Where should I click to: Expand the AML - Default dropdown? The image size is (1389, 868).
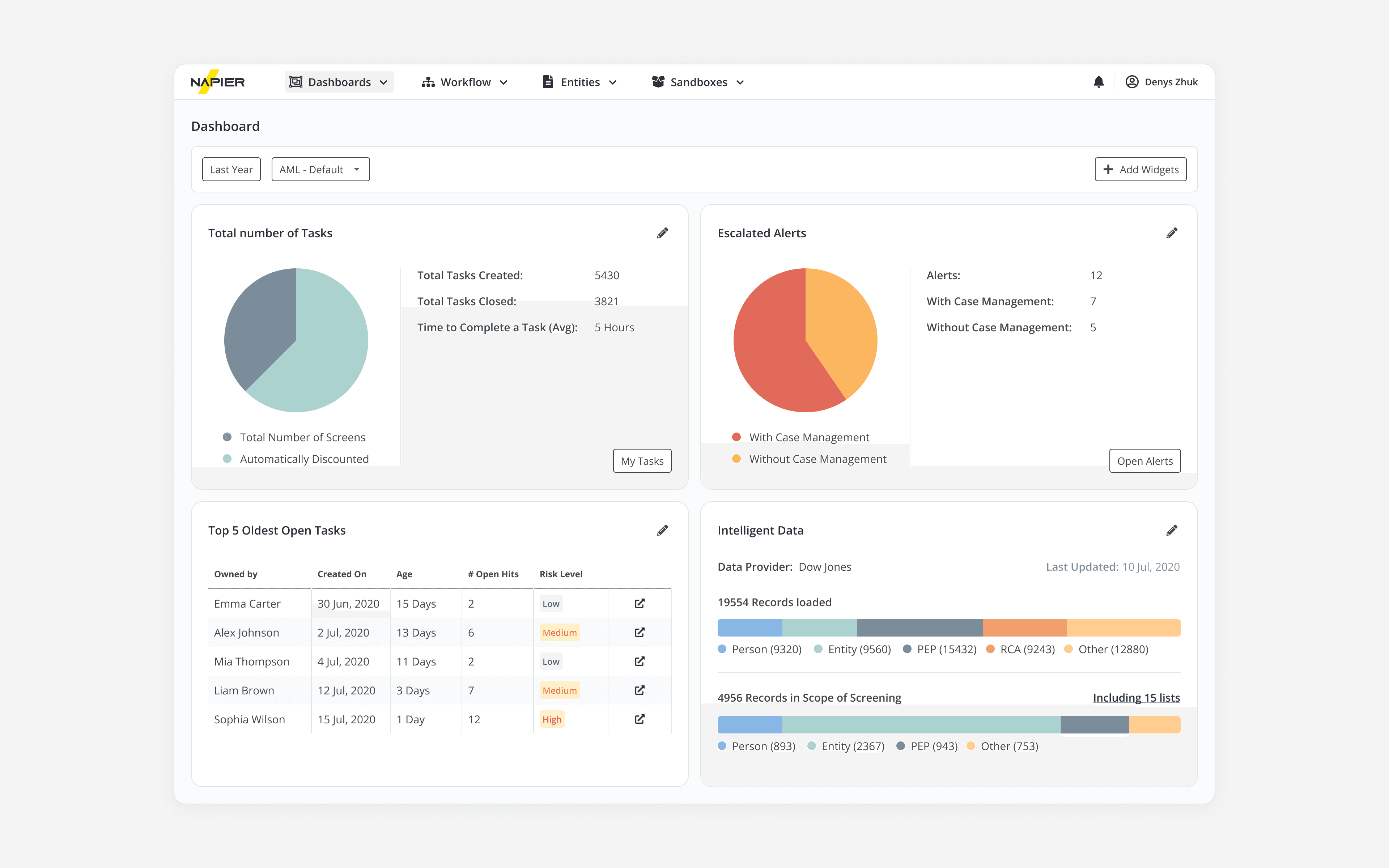tap(320, 169)
